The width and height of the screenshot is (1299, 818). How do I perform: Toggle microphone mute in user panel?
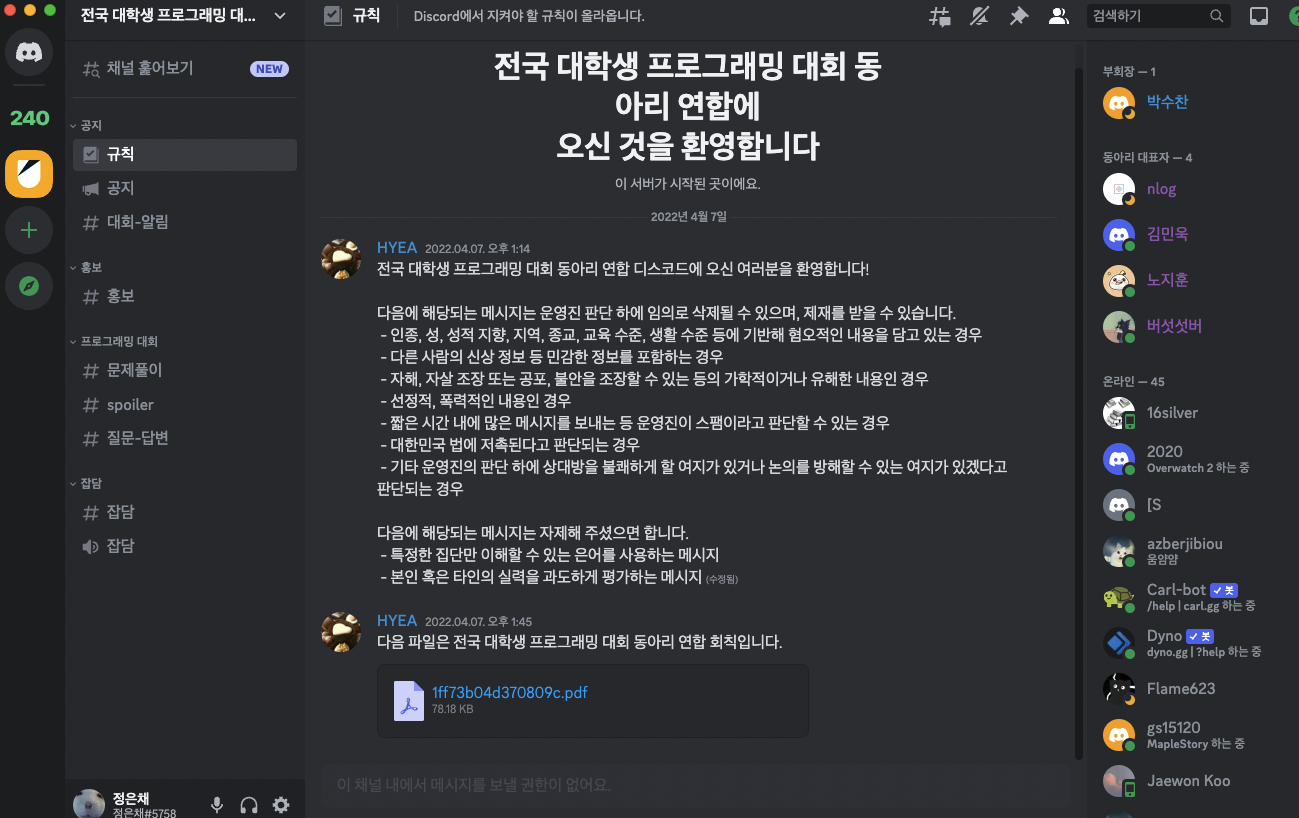click(x=216, y=805)
